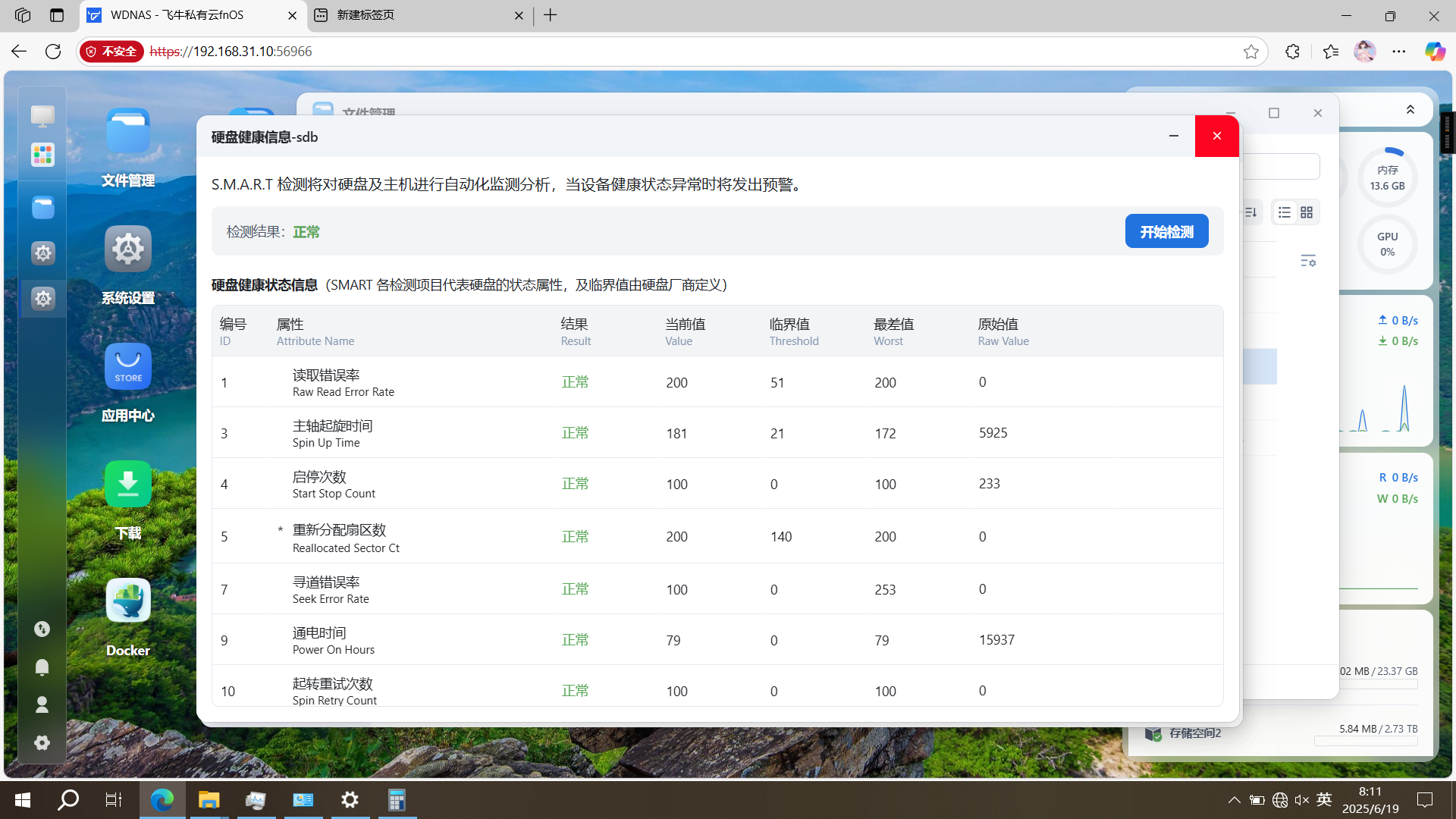Maximize the 文件管理 window

click(x=1274, y=113)
